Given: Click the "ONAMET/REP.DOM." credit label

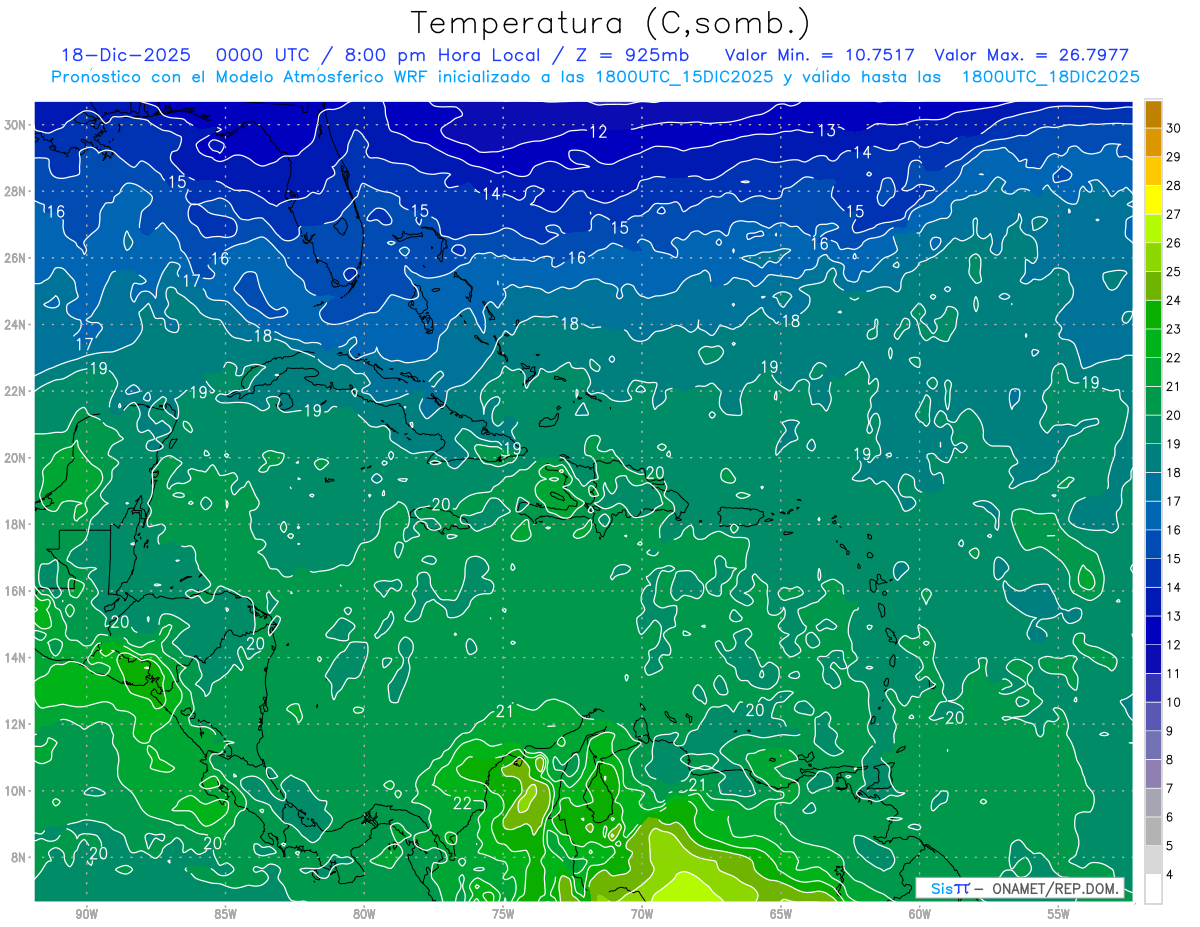Looking at the screenshot, I should [1055, 888].
